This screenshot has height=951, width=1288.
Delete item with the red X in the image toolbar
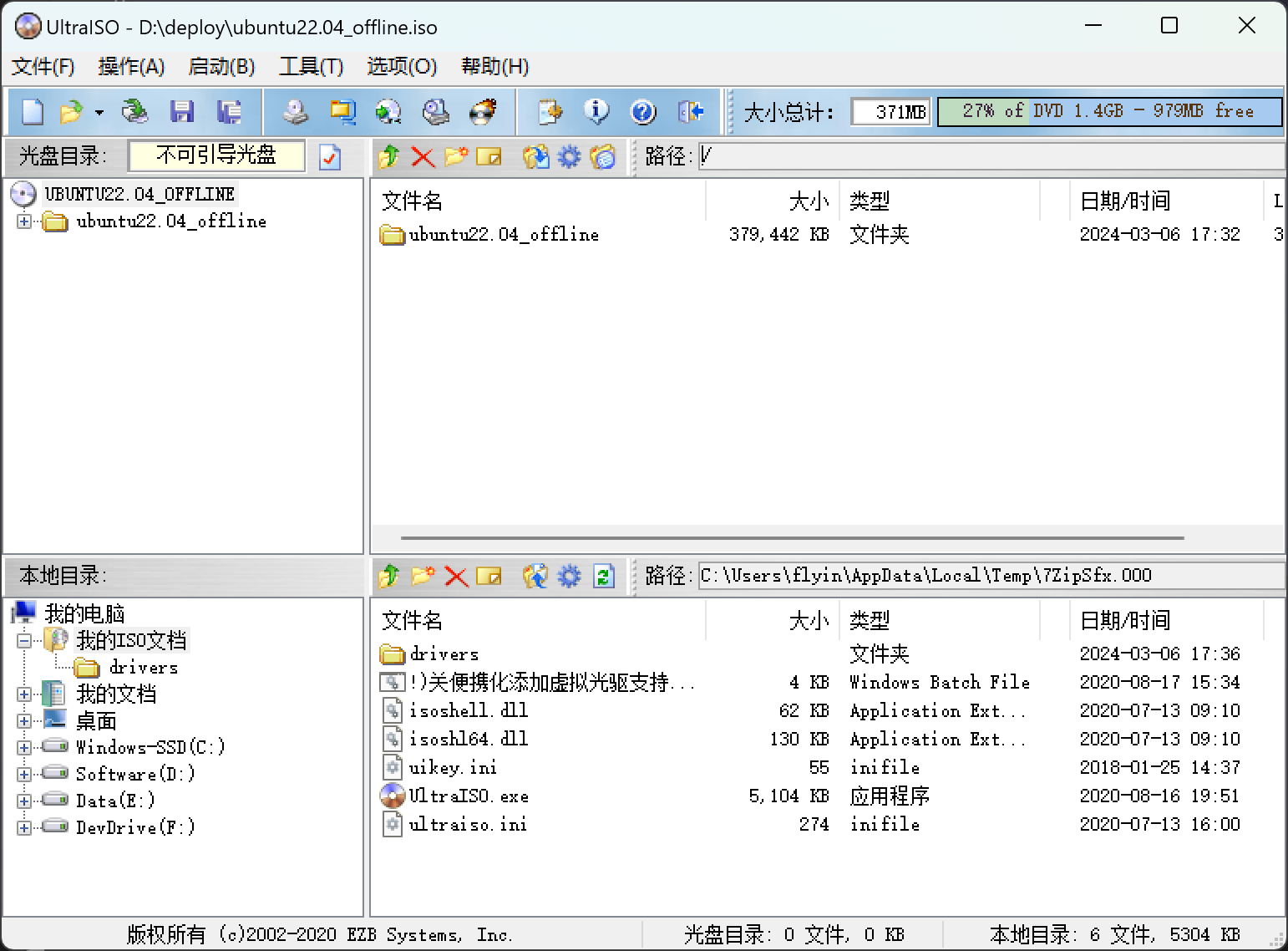423,156
